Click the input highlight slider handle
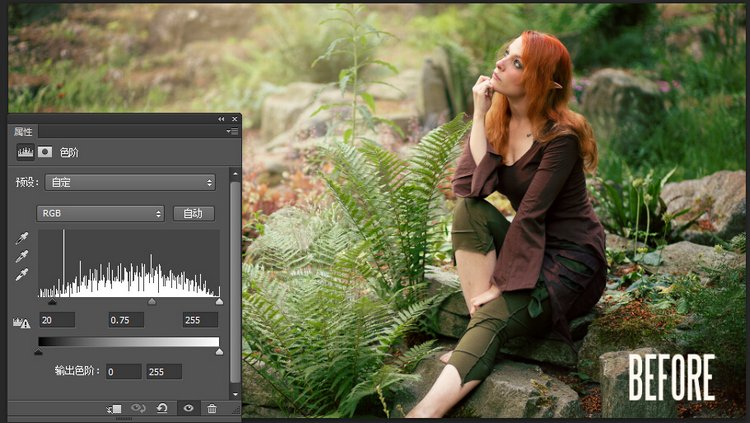Image resolution: width=750 pixels, height=423 pixels. [219, 301]
